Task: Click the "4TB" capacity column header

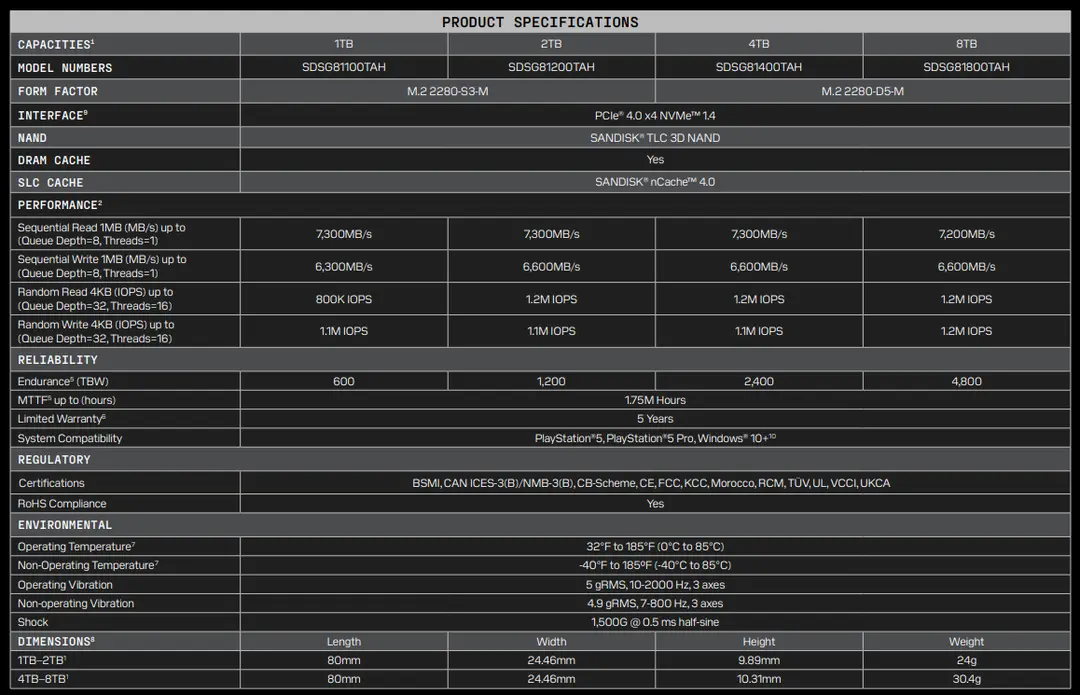Action: click(x=758, y=43)
